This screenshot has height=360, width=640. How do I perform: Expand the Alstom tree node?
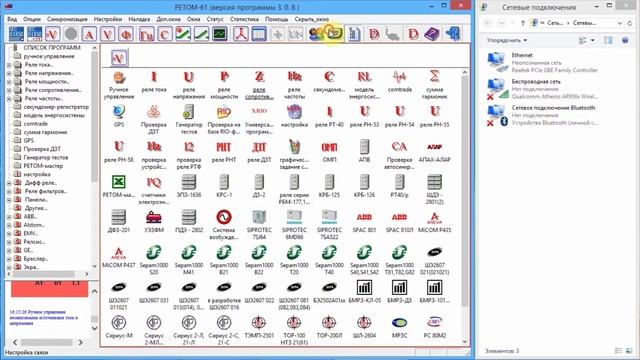9,225
